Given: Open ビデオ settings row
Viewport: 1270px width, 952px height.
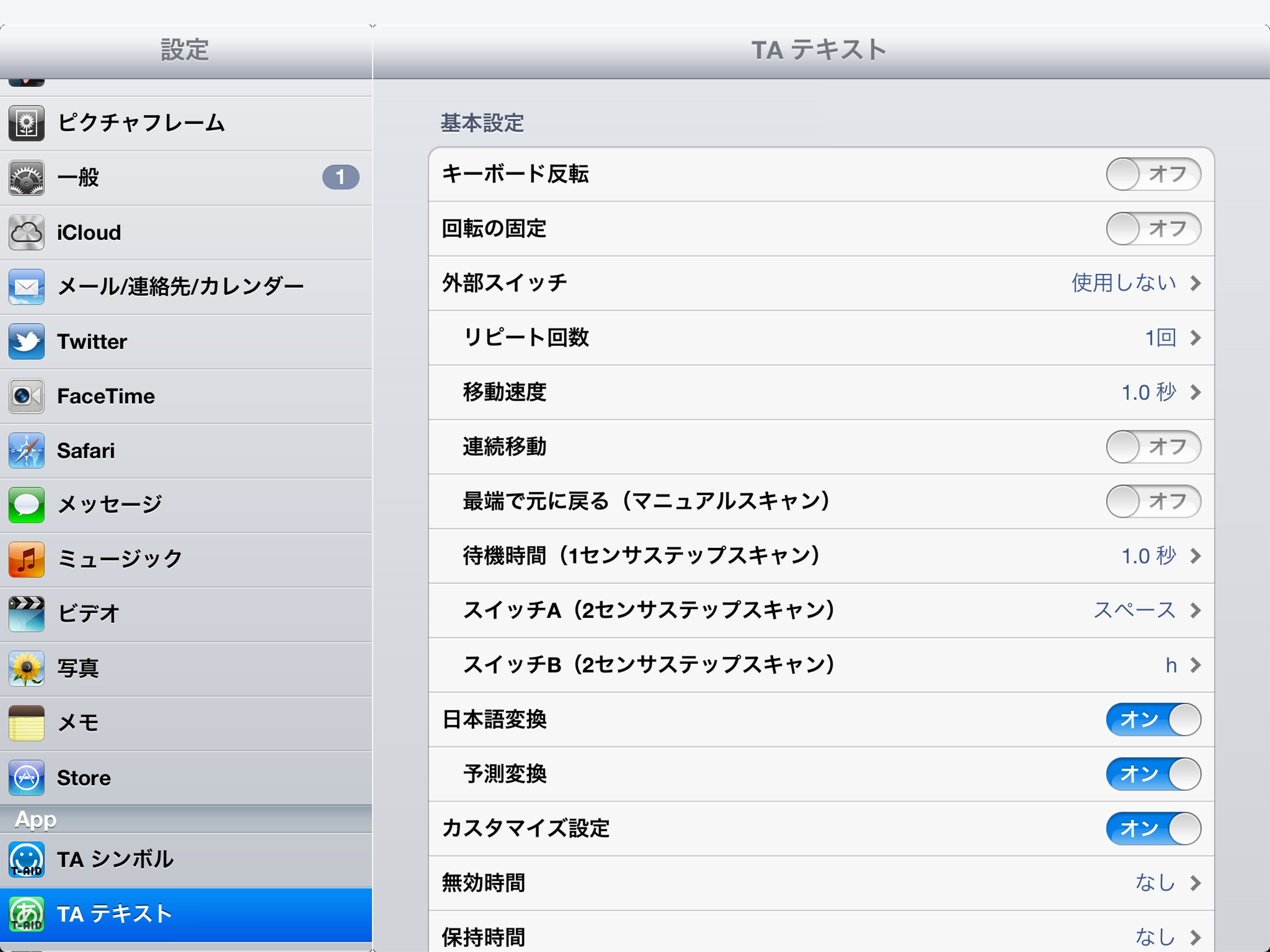Looking at the screenshot, I should pos(186,615).
